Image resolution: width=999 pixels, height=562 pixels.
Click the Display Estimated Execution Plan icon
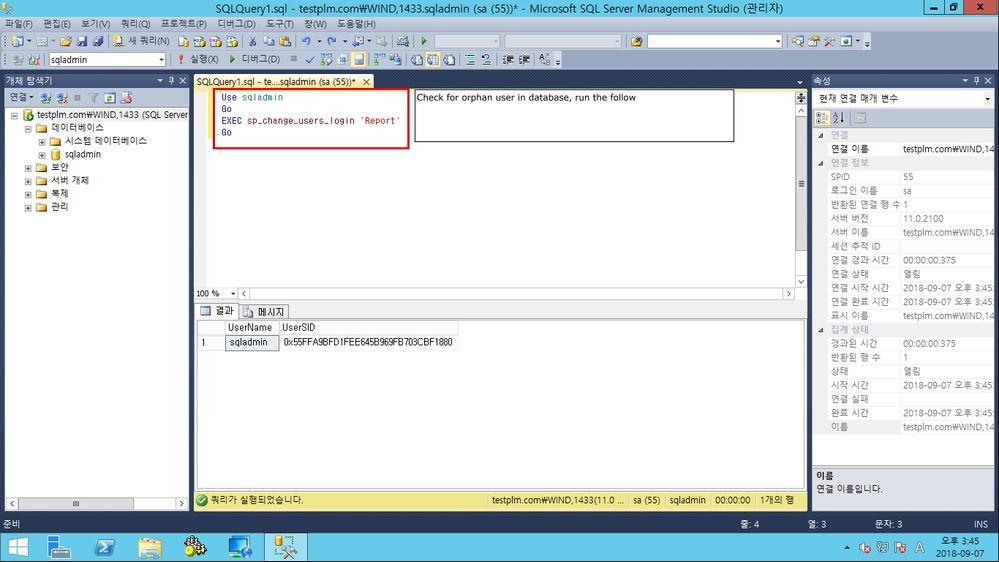pos(326,59)
